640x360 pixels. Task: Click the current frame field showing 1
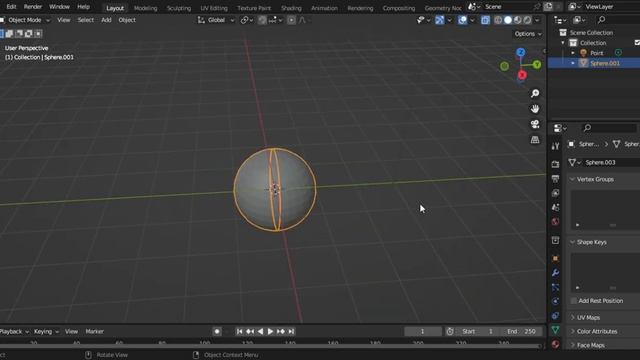(x=422, y=331)
